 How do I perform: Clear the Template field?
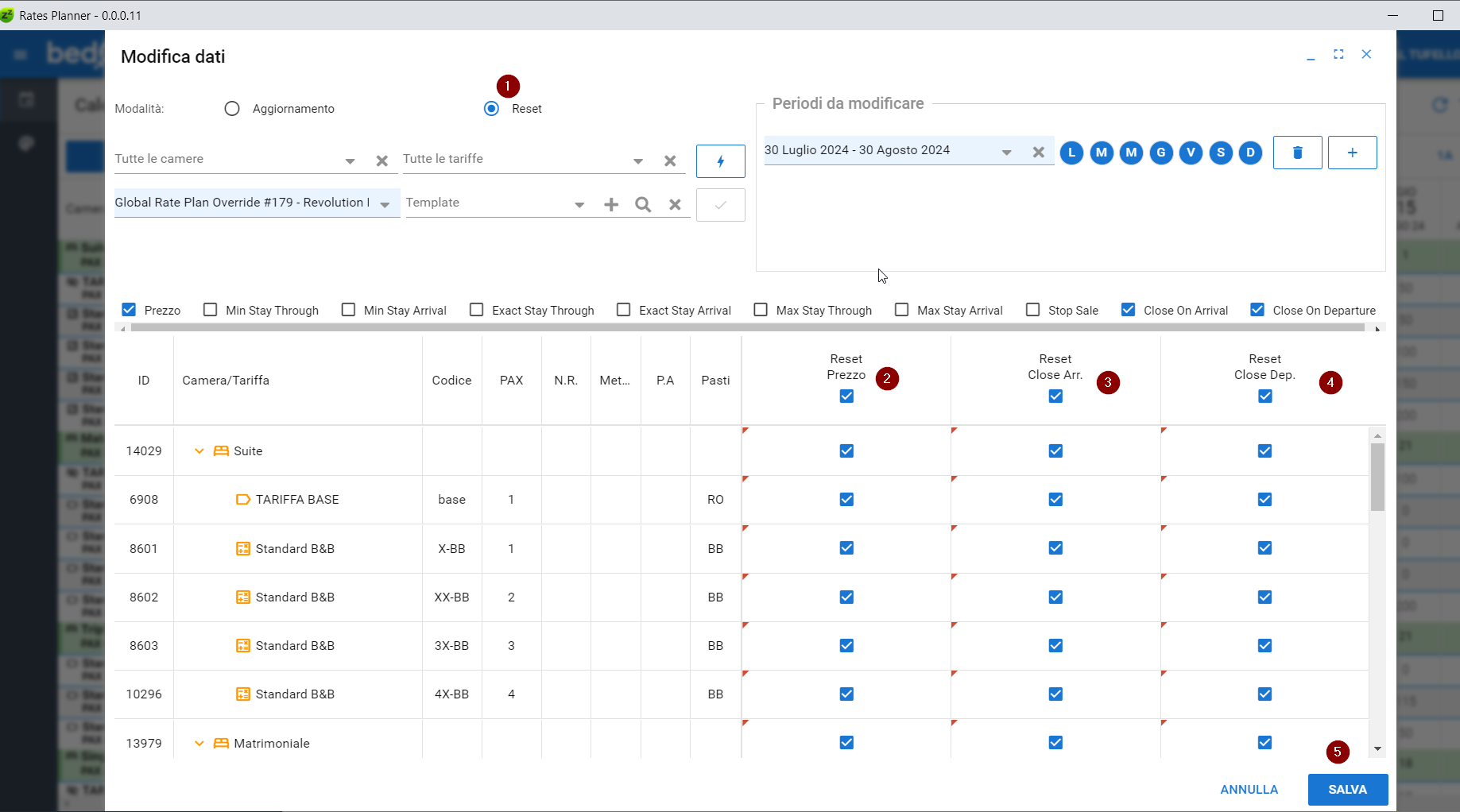675,205
